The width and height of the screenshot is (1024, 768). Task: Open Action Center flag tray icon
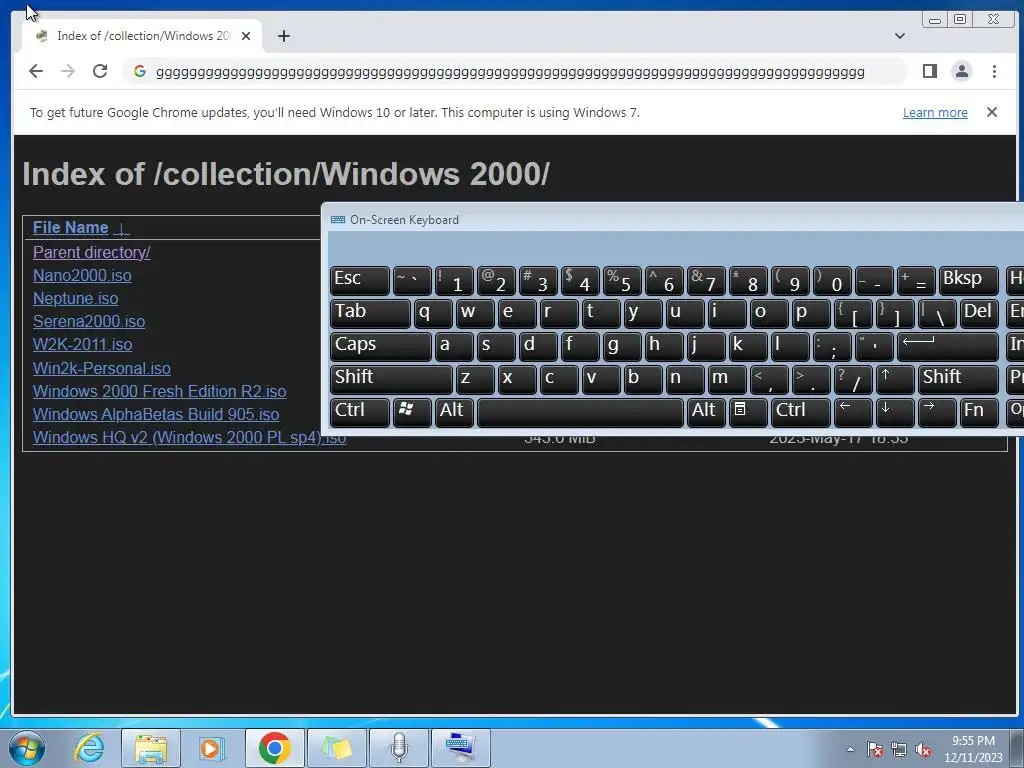[874, 750]
